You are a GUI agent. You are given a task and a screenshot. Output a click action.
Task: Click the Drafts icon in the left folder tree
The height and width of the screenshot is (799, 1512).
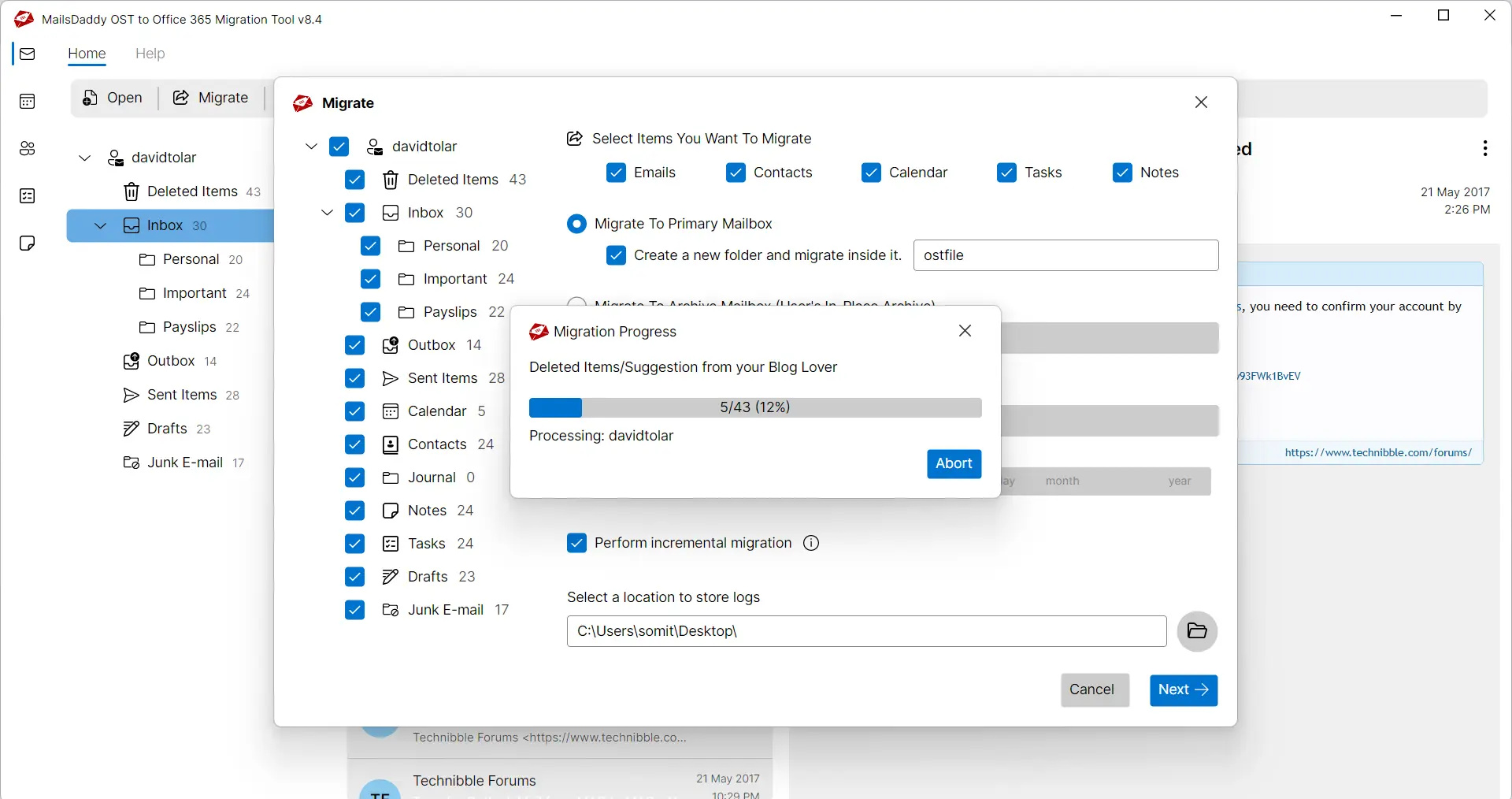click(131, 429)
